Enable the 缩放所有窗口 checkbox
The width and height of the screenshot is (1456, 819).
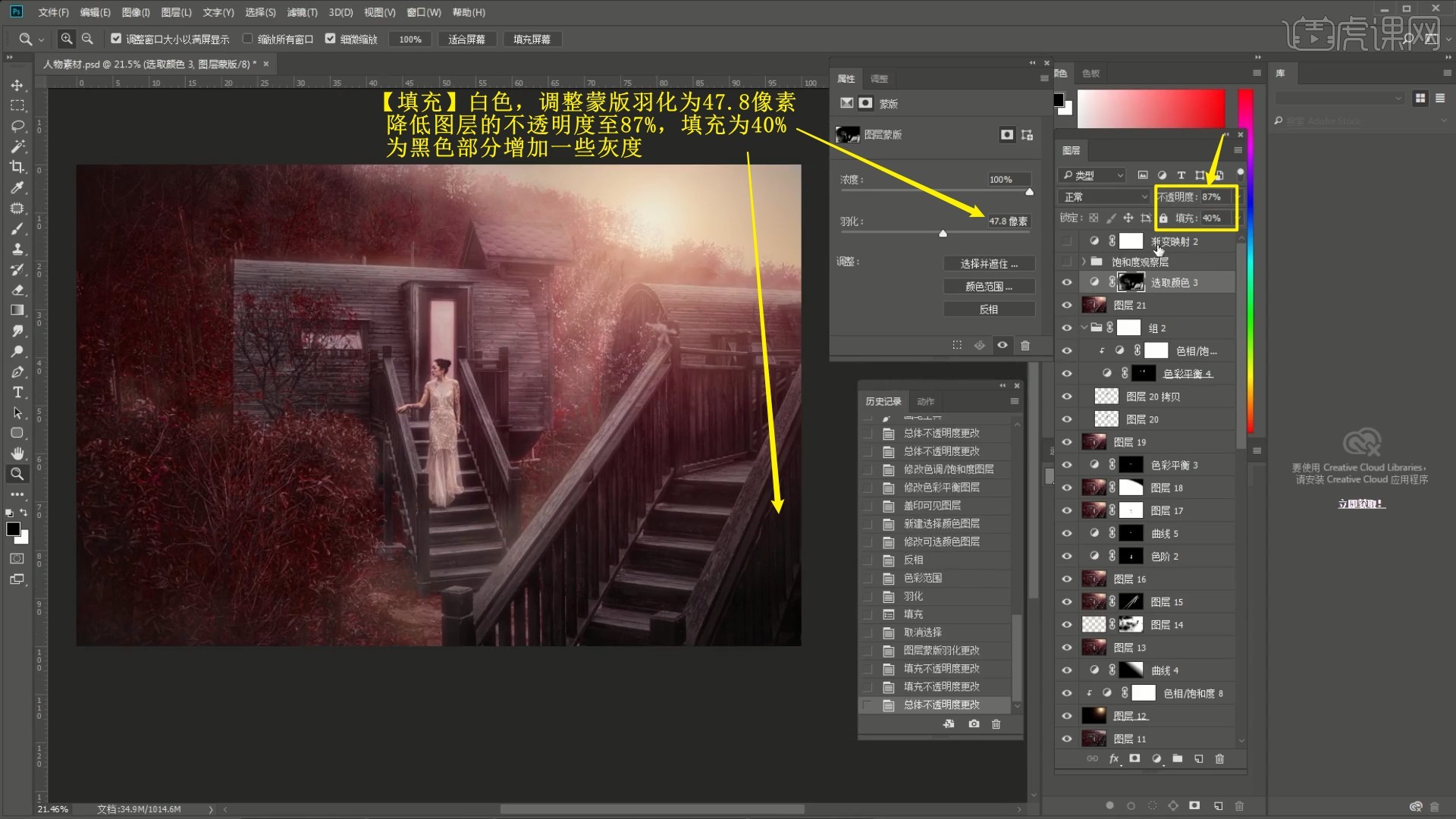(x=247, y=39)
